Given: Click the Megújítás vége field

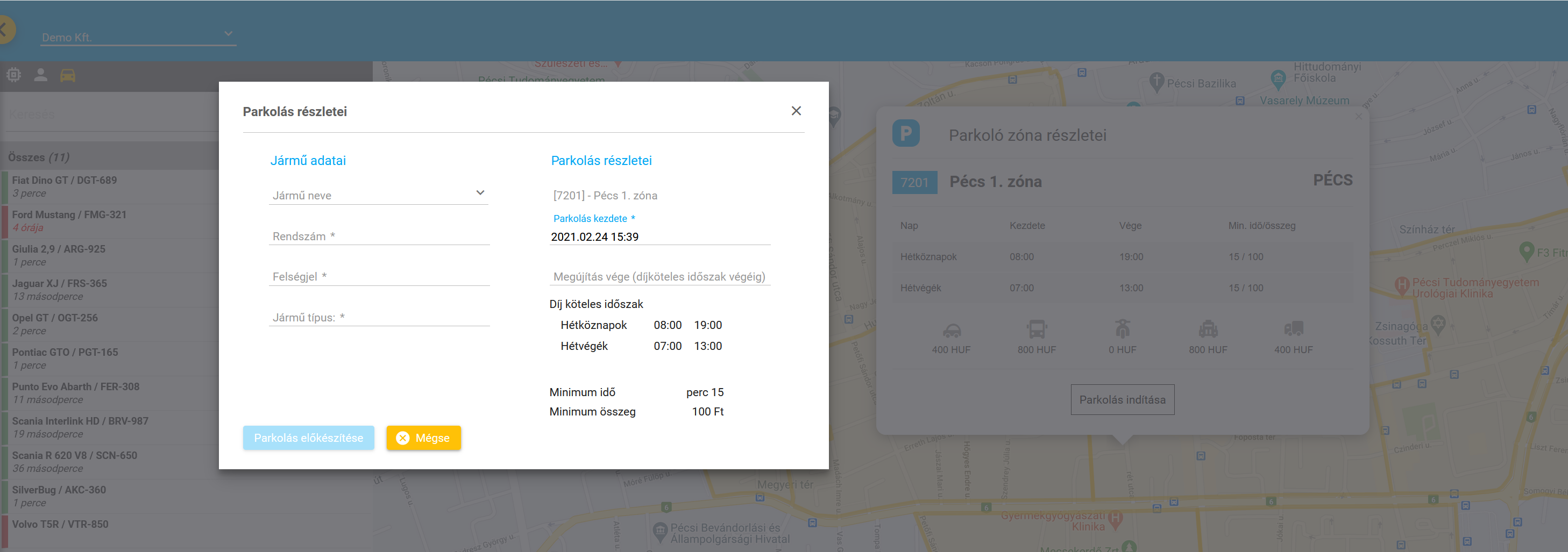Looking at the screenshot, I should (659, 277).
